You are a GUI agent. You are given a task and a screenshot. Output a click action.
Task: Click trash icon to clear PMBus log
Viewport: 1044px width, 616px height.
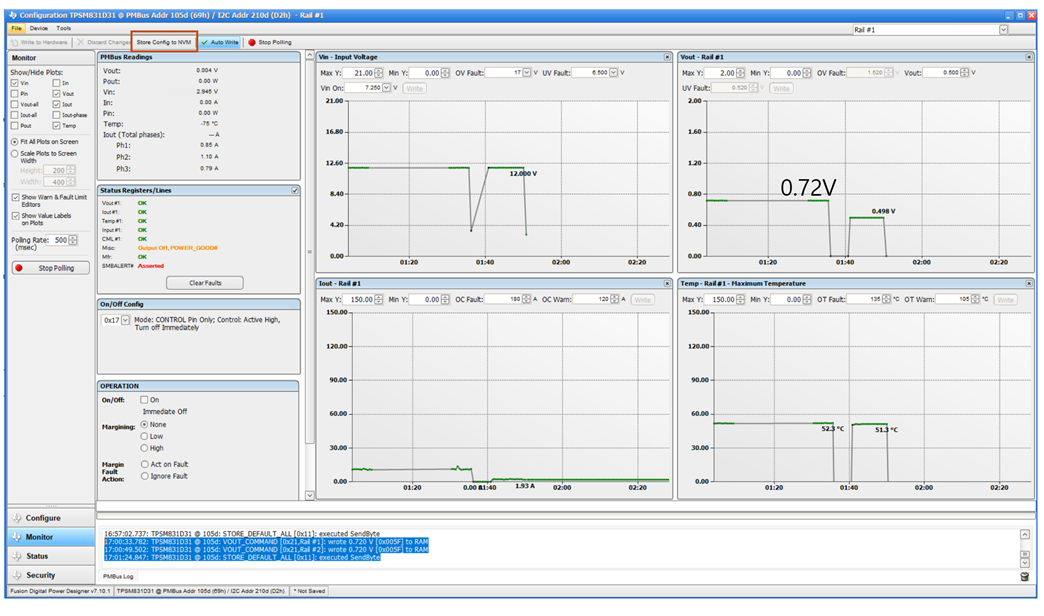(x=1025, y=577)
